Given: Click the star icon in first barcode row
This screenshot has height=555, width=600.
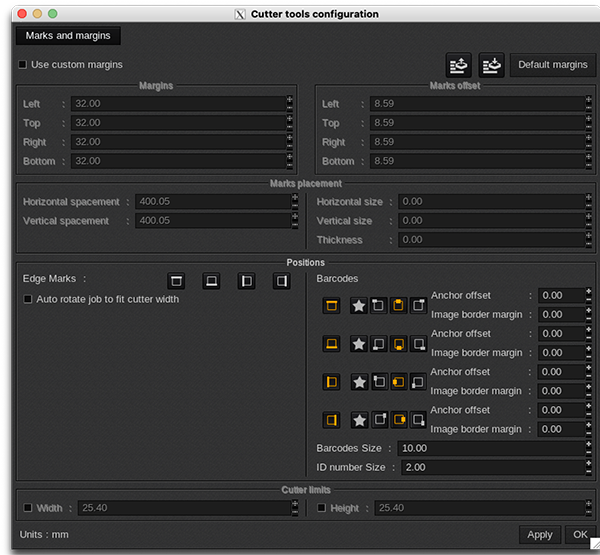Looking at the screenshot, I should 359,305.
